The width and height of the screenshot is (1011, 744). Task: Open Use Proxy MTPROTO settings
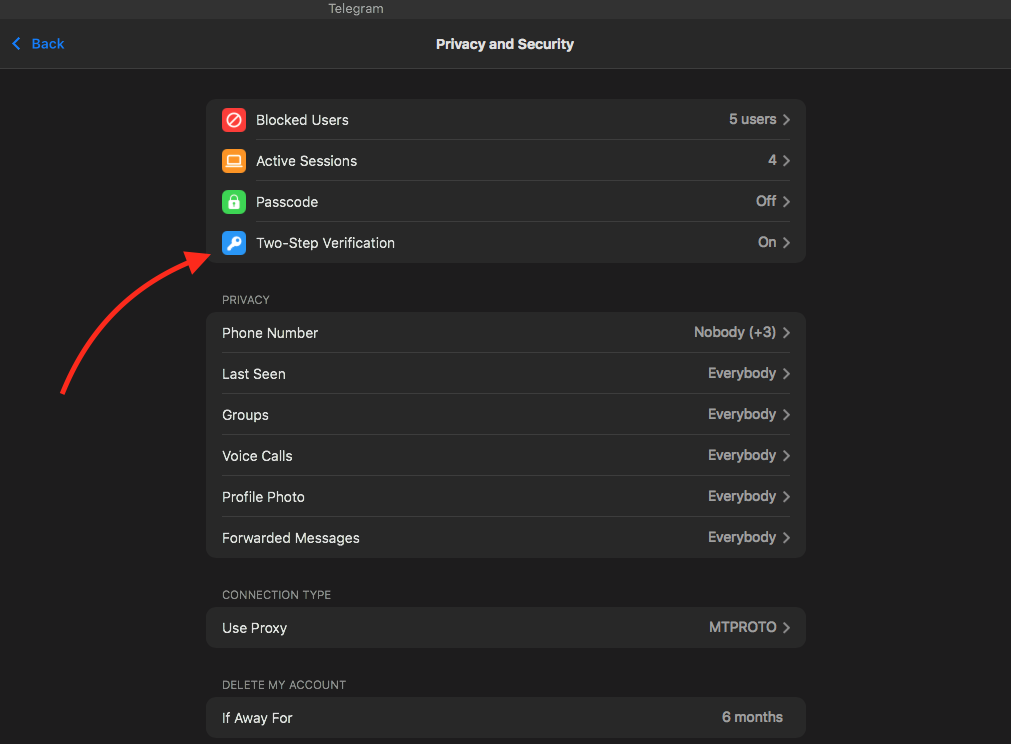tap(505, 628)
